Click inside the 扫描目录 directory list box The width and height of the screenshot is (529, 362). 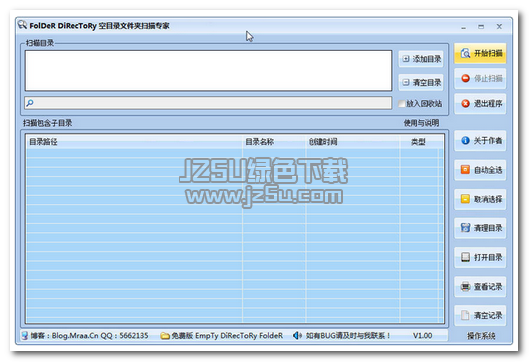(x=208, y=71)
